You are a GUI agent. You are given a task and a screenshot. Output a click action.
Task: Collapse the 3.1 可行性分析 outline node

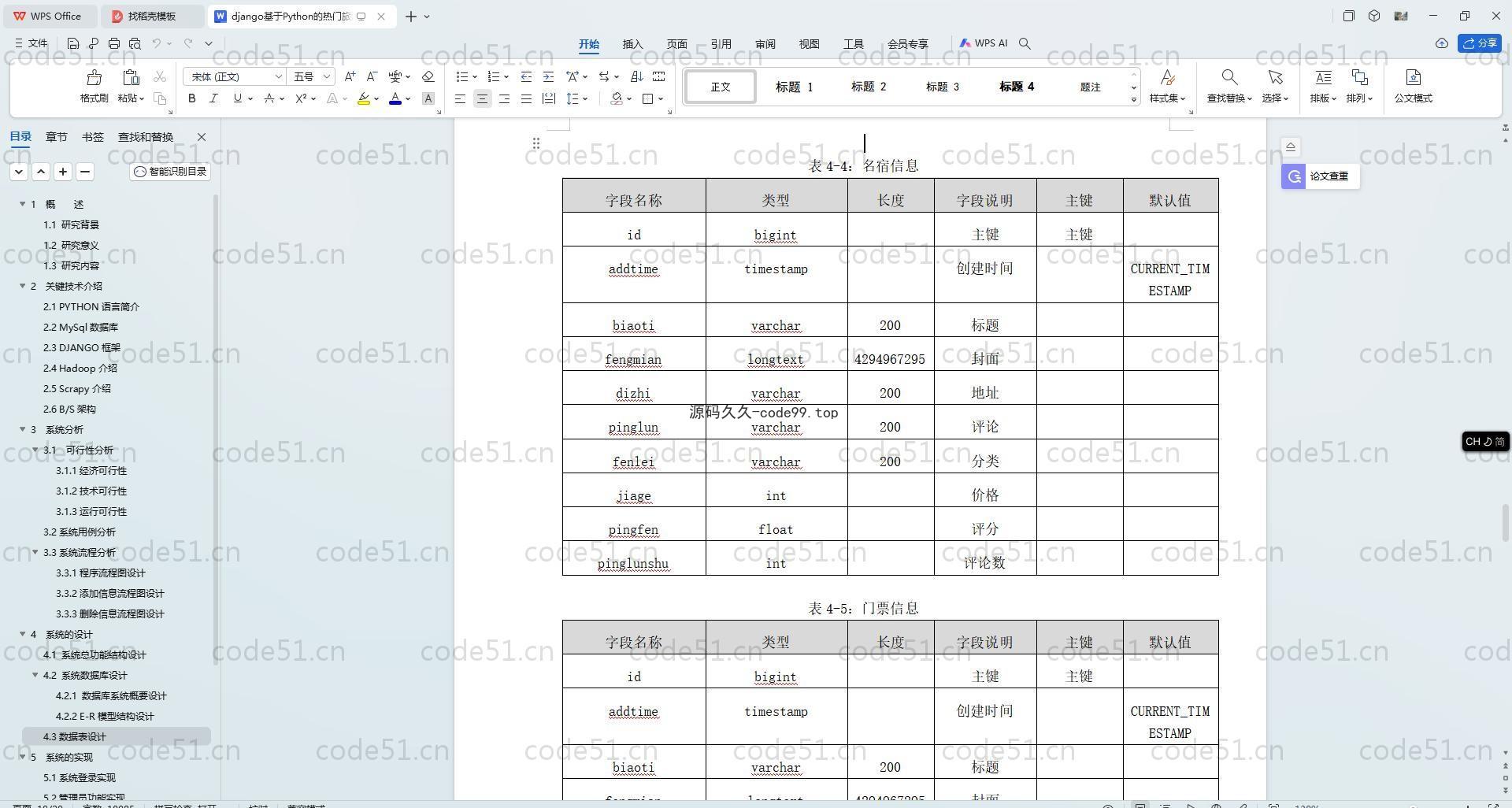point(35,450)
